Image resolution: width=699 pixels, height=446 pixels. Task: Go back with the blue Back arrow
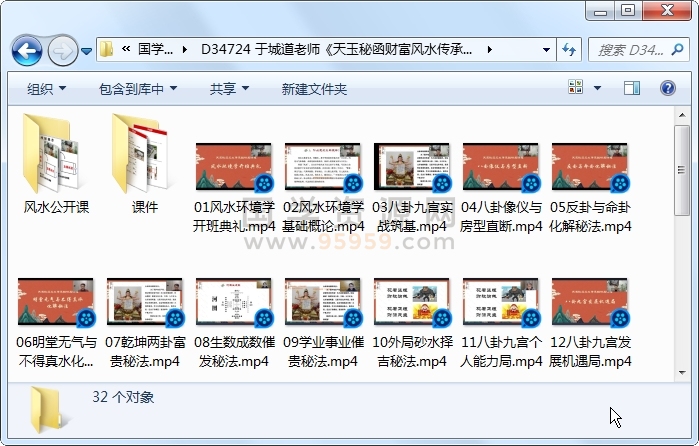click(27, 50)
